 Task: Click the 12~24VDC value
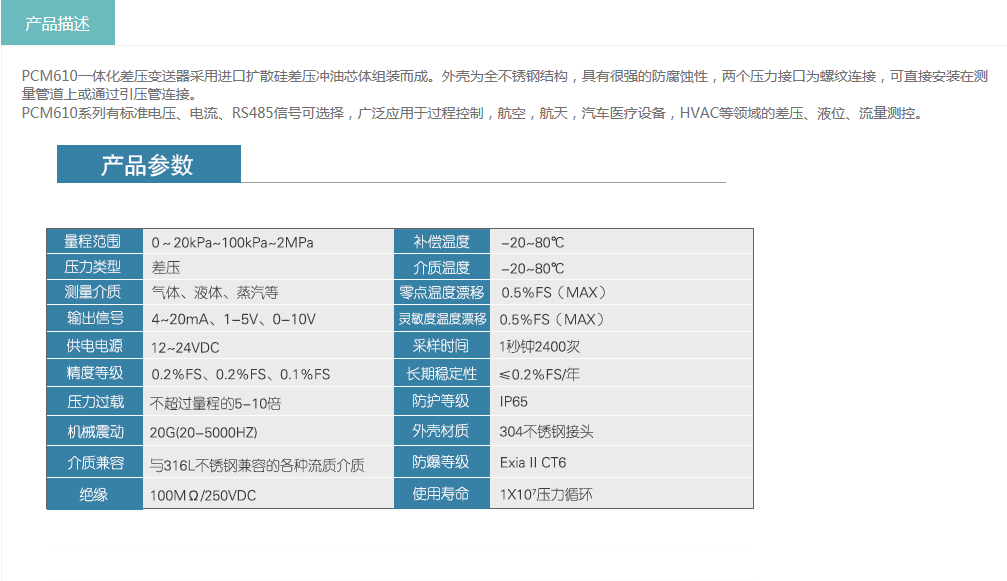[185, 347]
